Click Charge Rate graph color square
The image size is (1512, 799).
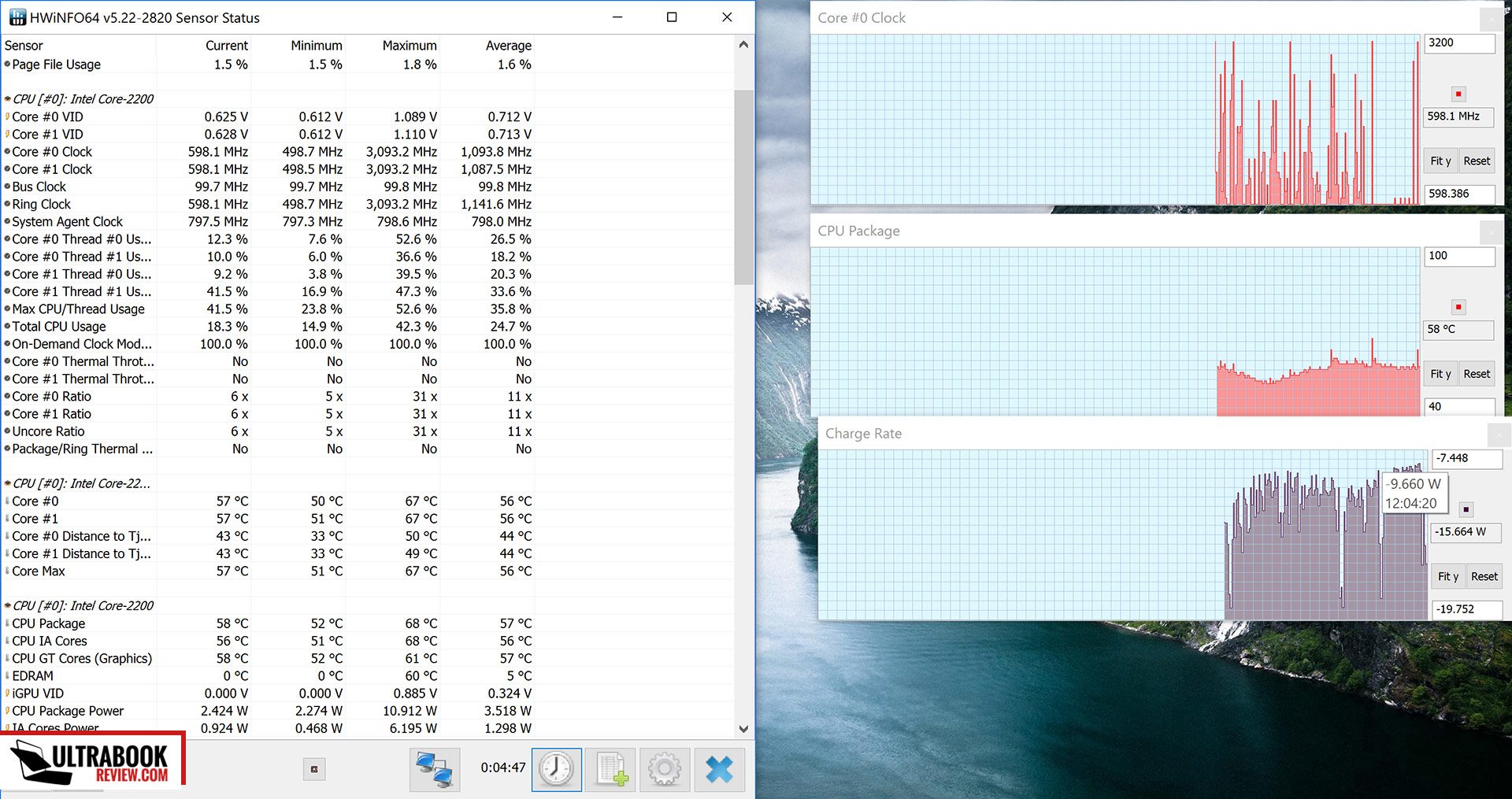(1466, 509)
